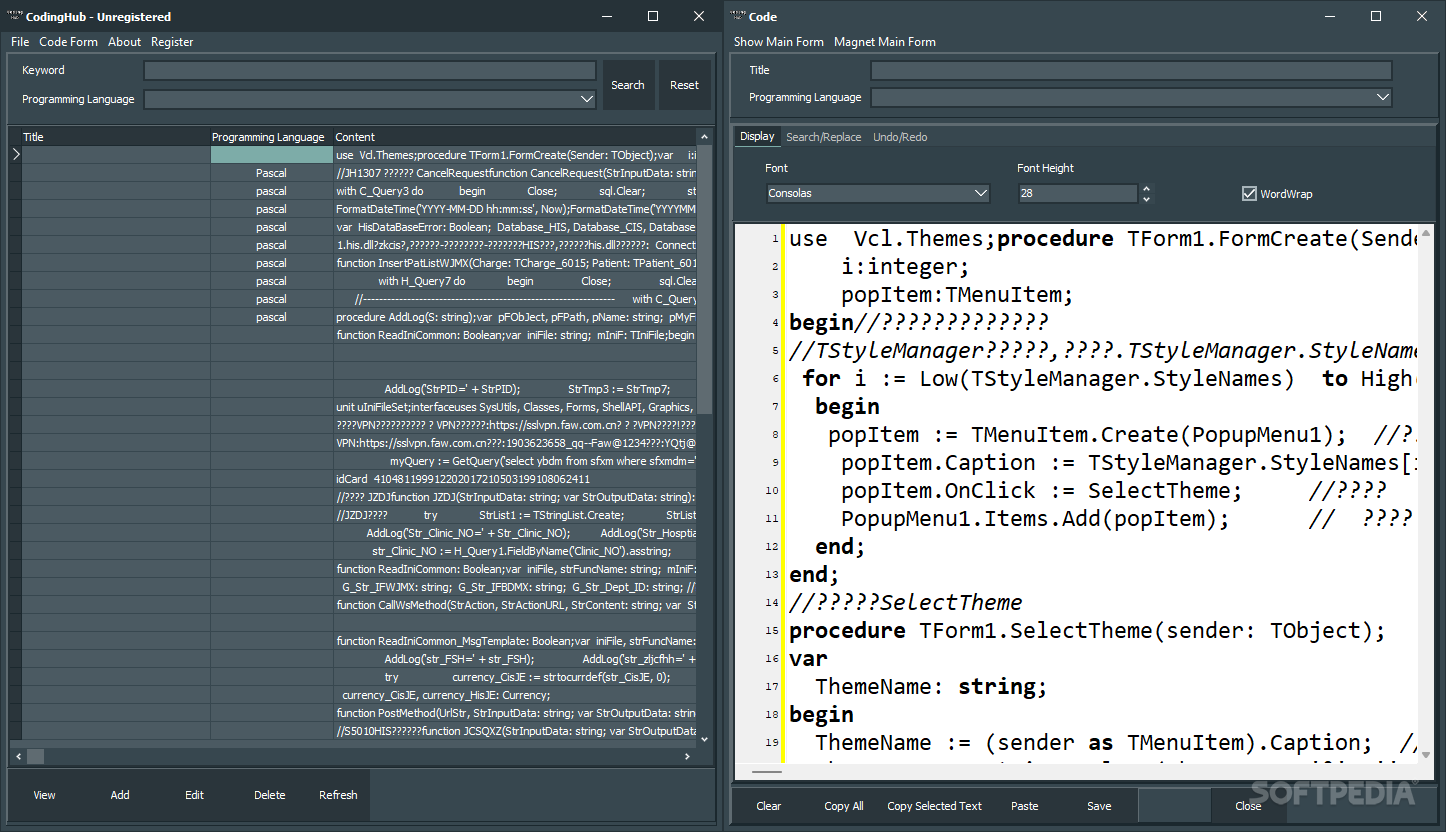
Task: Click the Copy All button
Action: tap(844, 806)
